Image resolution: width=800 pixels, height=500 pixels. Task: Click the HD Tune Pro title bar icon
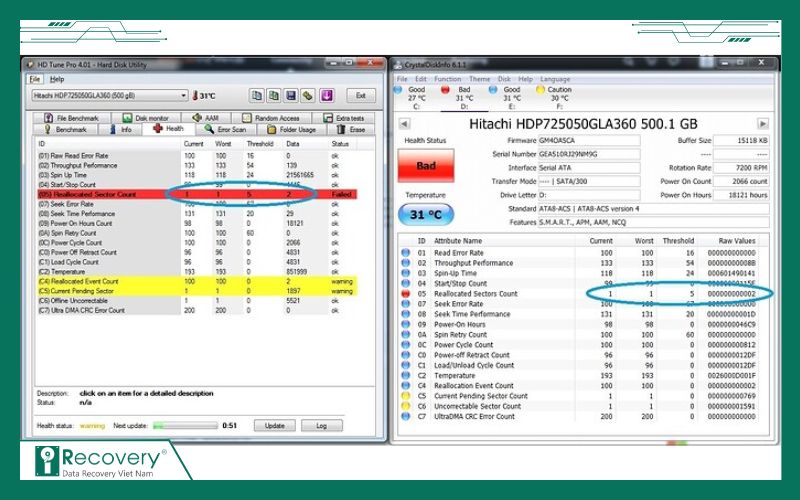31,65
